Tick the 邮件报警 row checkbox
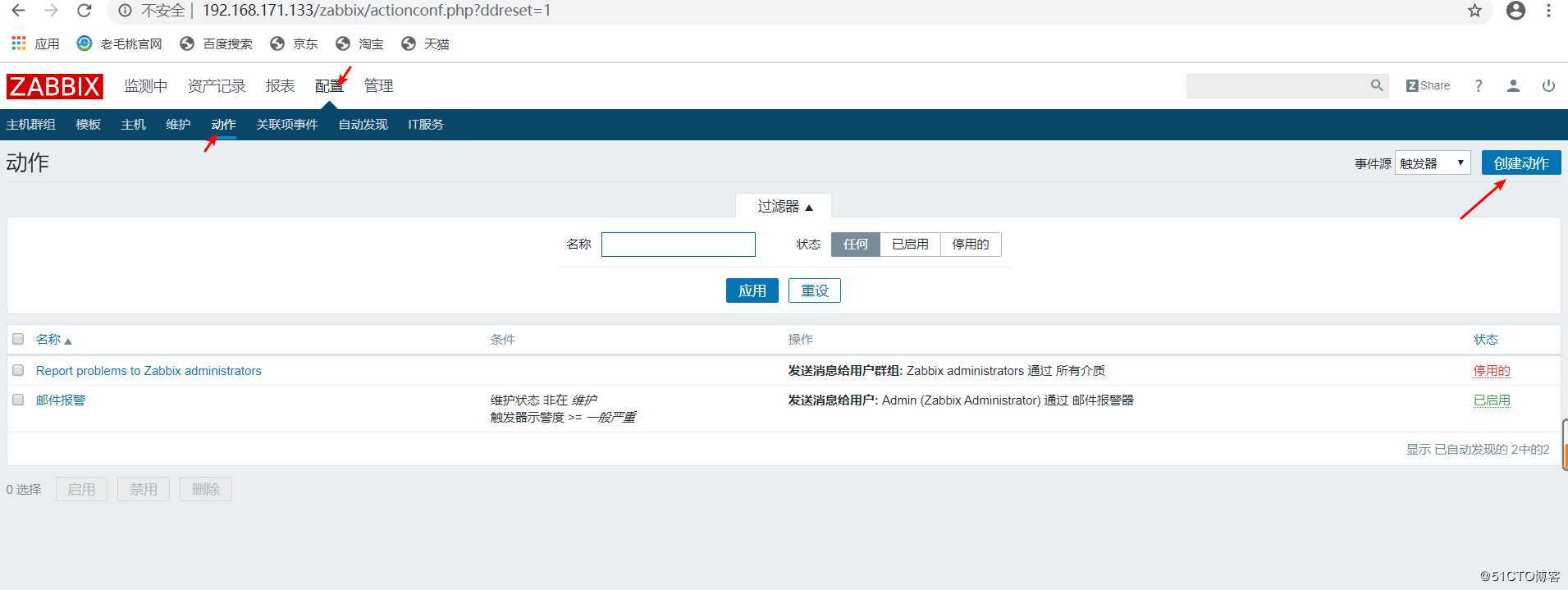Screen dimensions: 1568x590 pos(18,400)
